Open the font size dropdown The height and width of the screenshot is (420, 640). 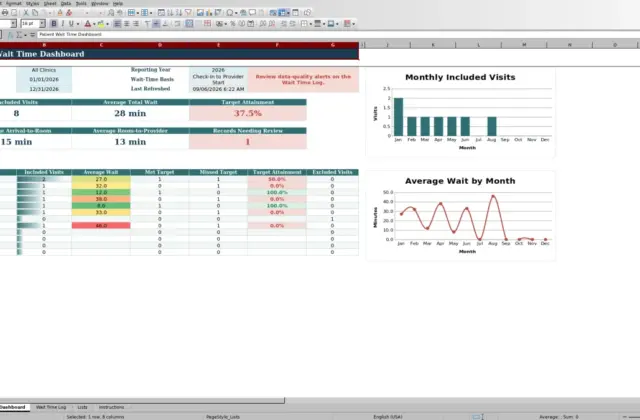tap(42, 24)
